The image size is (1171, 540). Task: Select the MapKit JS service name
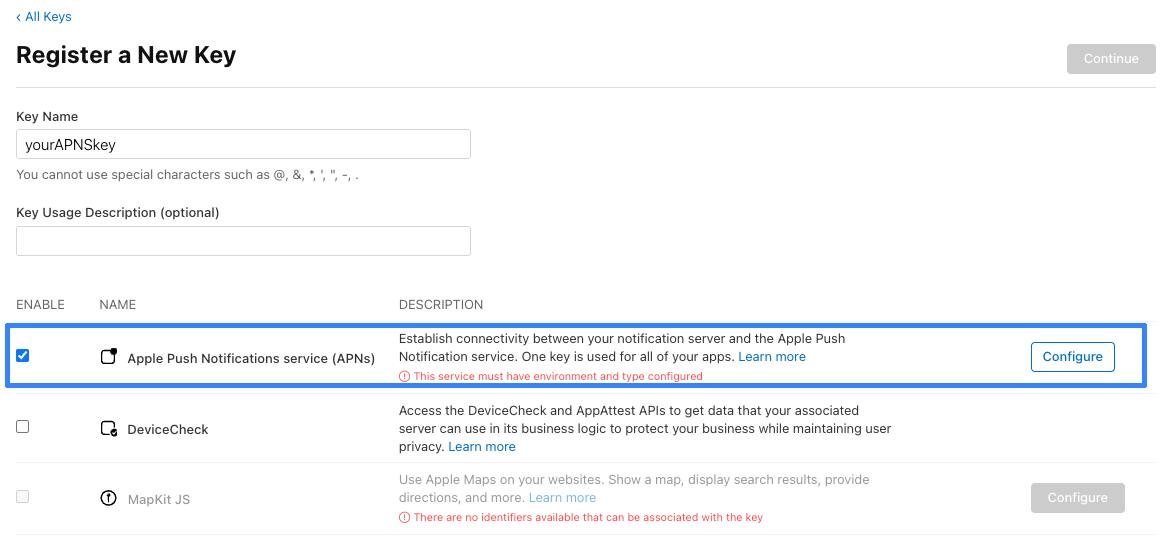[x=159, y=499]
